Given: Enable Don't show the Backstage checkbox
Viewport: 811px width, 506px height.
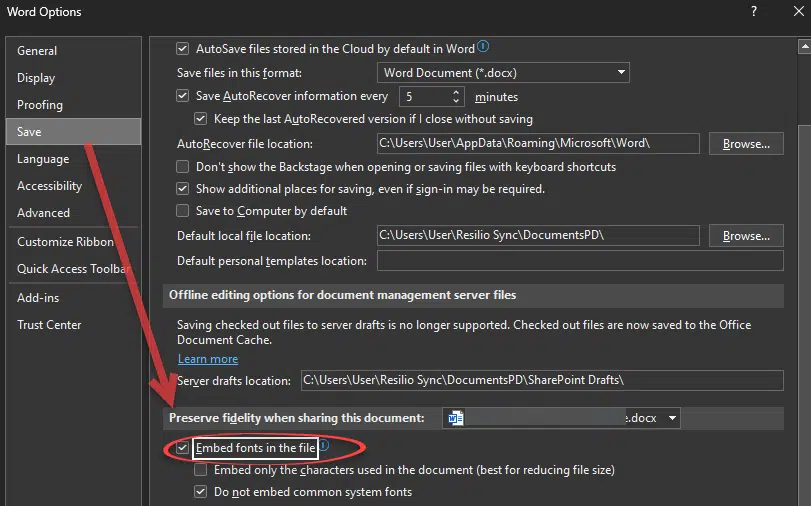Looking at the screenshot, I should tap(183, 167).
